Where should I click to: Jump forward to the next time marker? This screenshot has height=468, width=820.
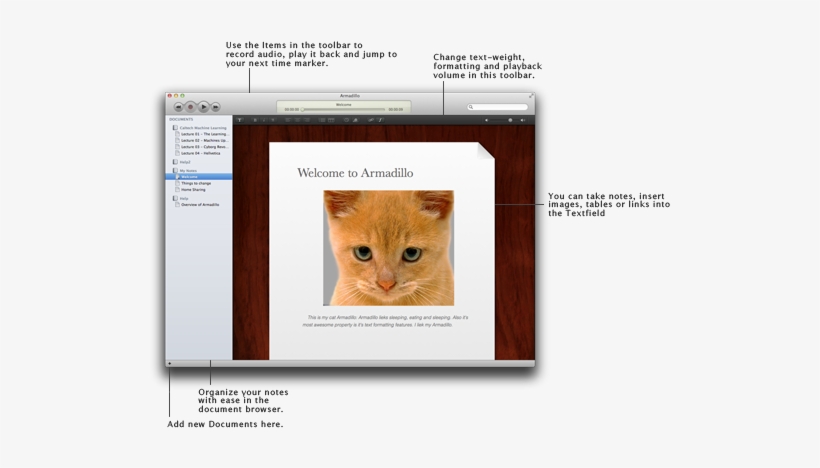click(x=215, y=107)
